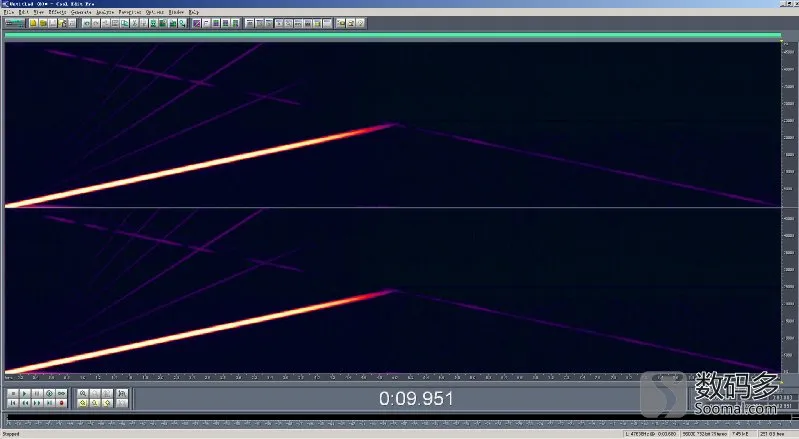Click the Fast Forward transport button

[x=37, y=403]
